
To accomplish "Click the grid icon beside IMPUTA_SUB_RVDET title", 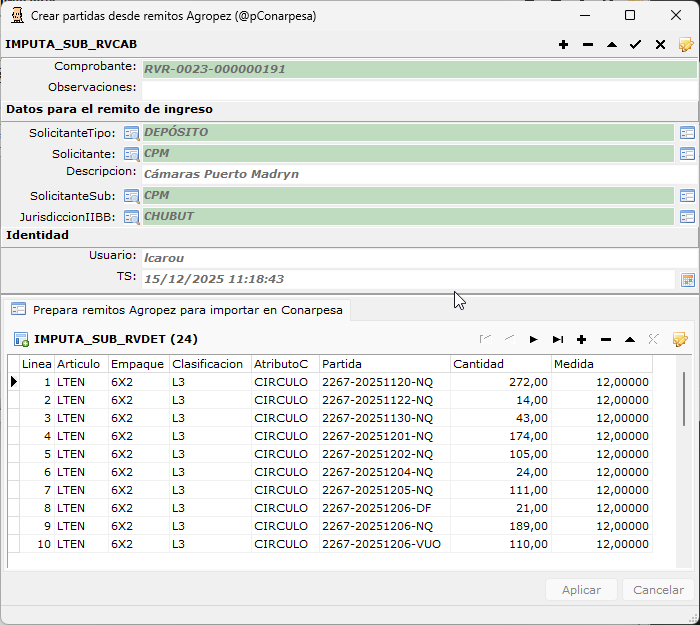I will point(21,339).
